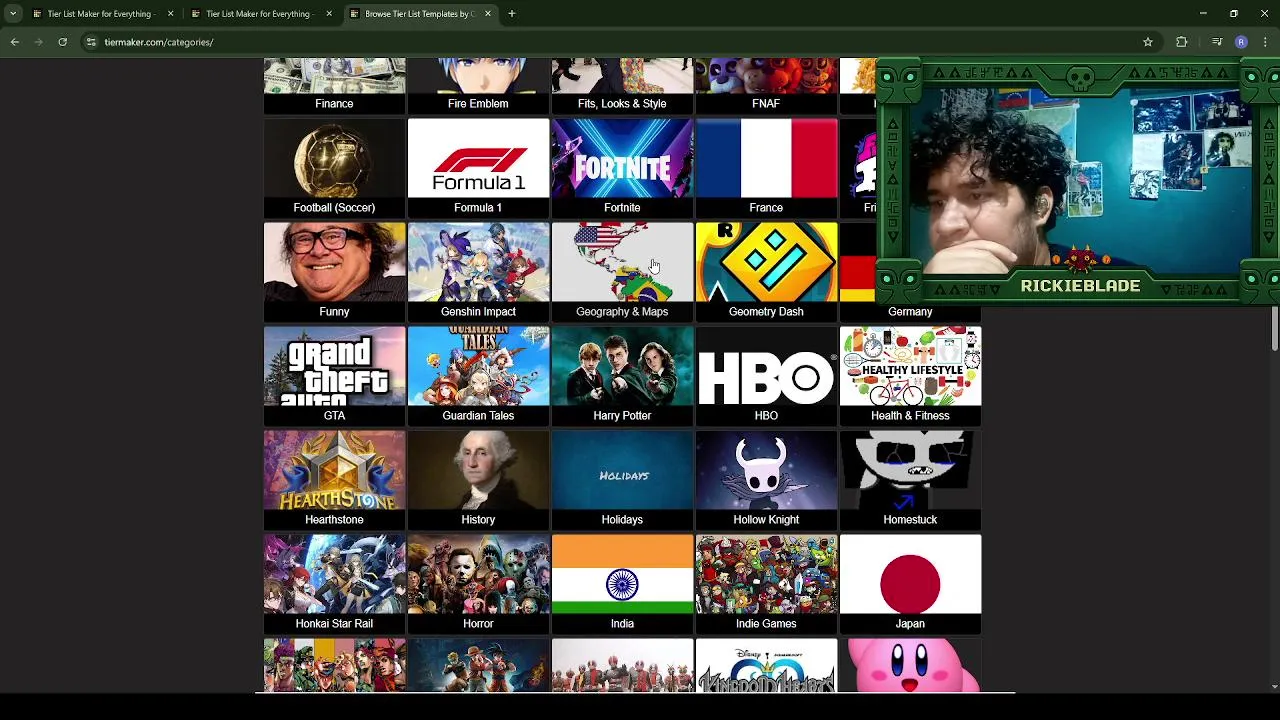View site information icon in address bar
This screenshot has width=1280, height=720.
point(91,42)
